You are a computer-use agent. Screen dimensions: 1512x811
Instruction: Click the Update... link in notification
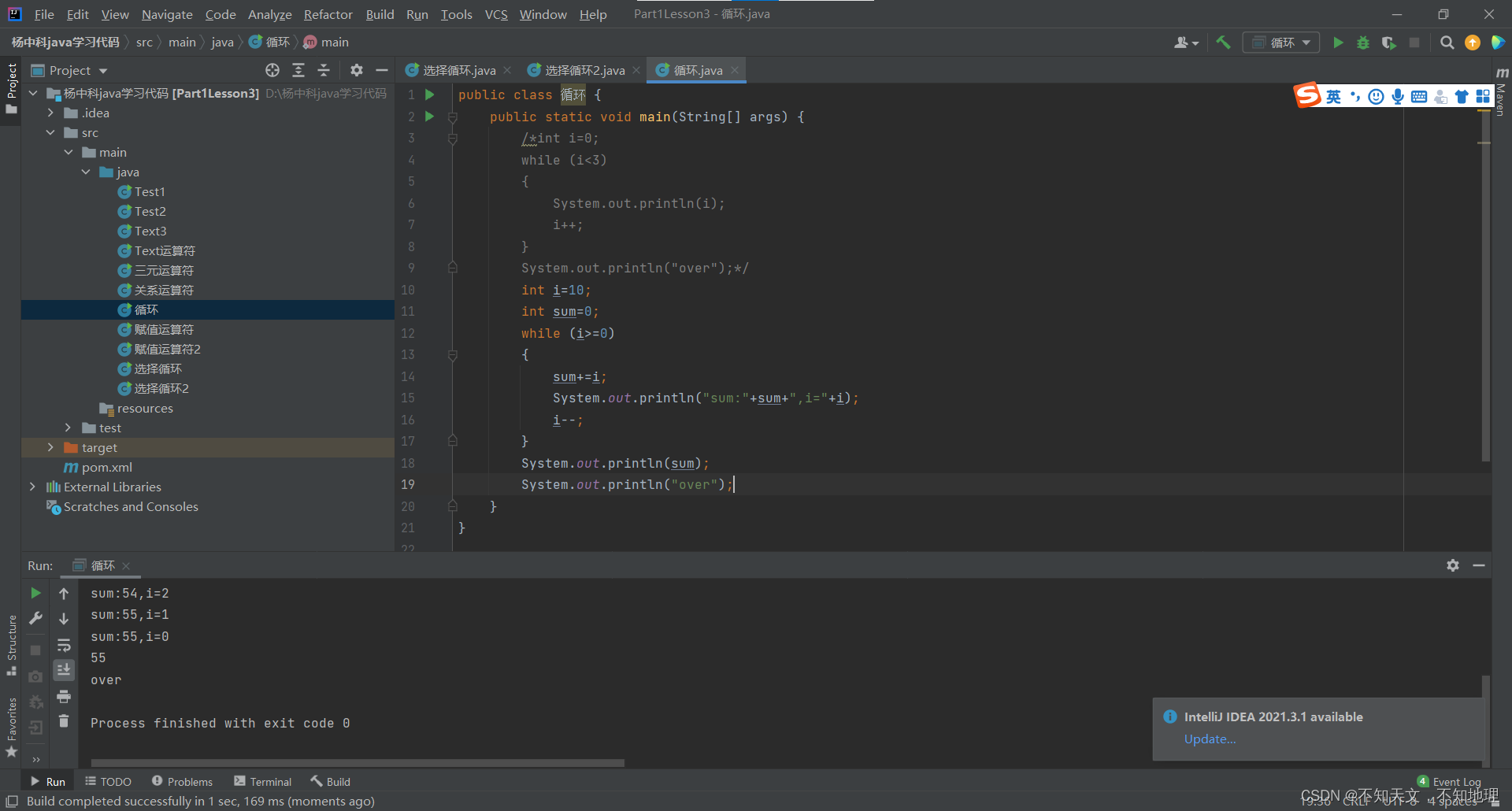[x=1210, y=739]
